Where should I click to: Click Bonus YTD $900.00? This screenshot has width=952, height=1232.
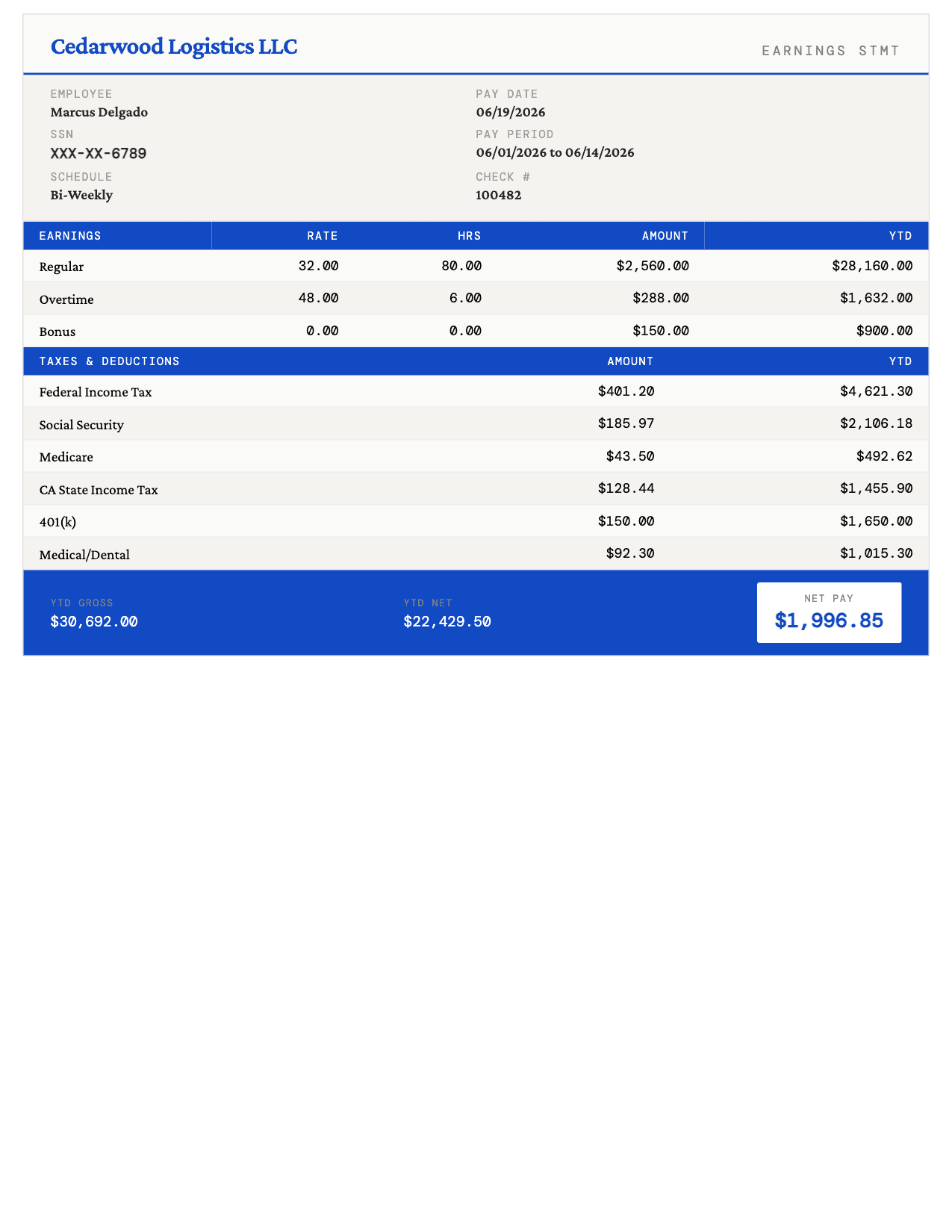884,331
